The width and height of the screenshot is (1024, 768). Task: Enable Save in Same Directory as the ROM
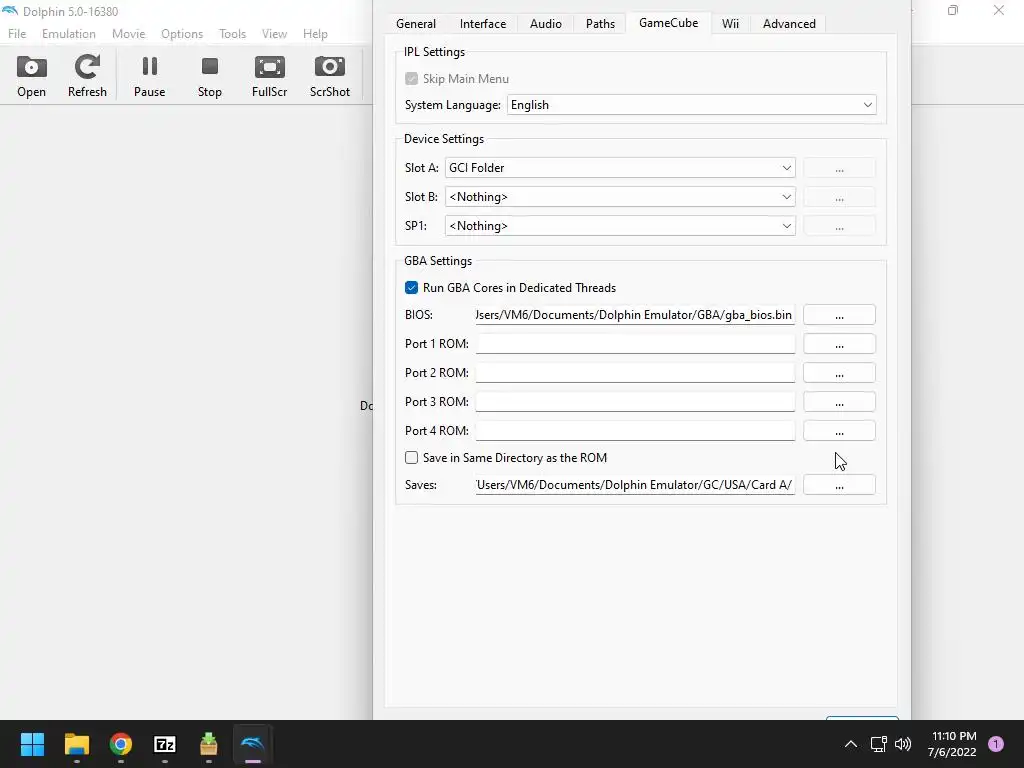click(411, 458)
